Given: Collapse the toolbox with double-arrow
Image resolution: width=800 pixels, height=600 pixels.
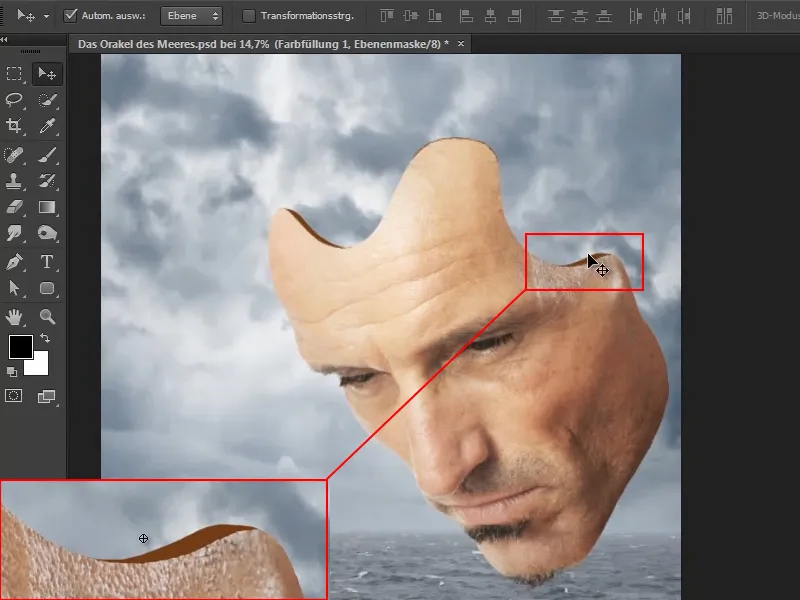Looking at the screenshot, I should (x=4, y=39).
